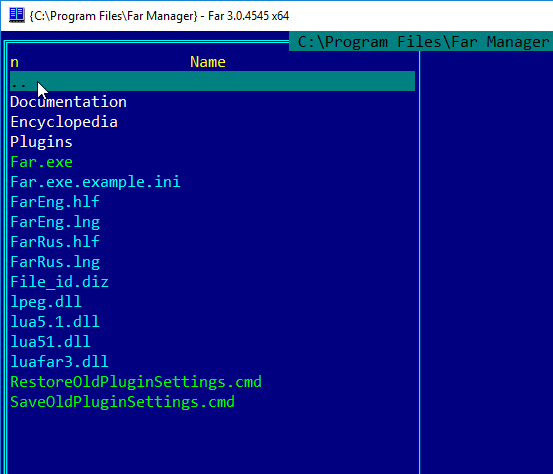Select FarRus.hlf in the file list

click(55, 242)
